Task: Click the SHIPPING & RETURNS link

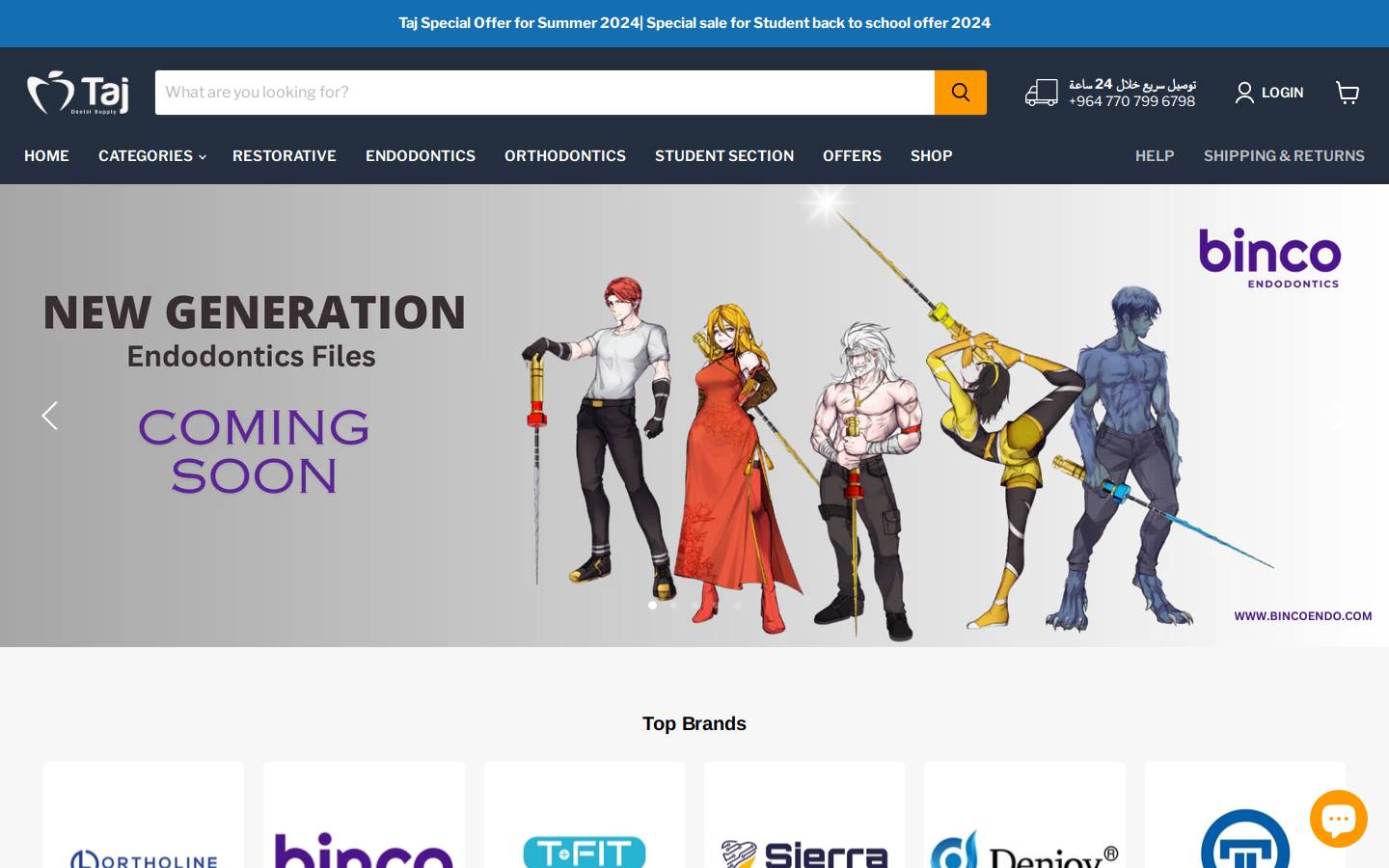Action: click(1284, 155)
